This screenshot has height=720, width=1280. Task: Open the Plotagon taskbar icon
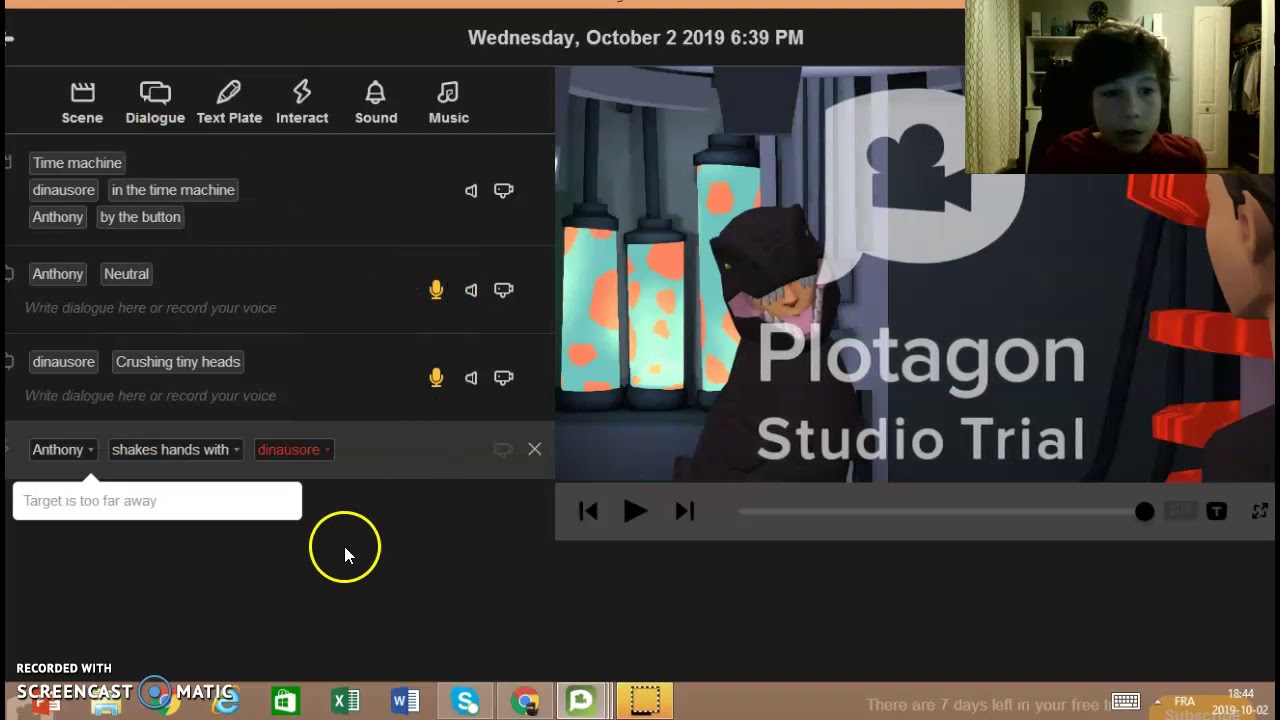[x=582, y=702]
